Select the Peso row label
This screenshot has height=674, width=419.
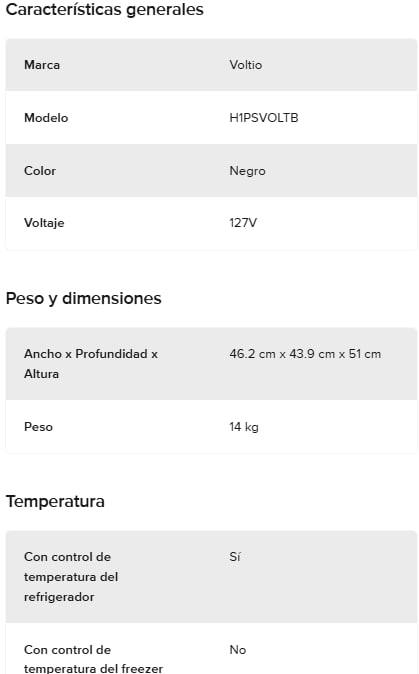38,427
